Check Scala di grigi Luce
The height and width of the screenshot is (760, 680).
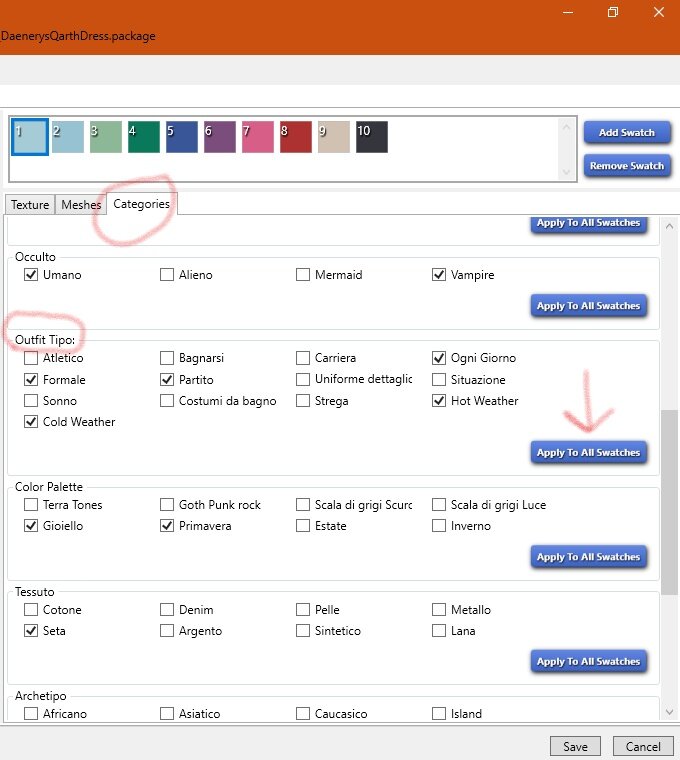coord(439,505)
